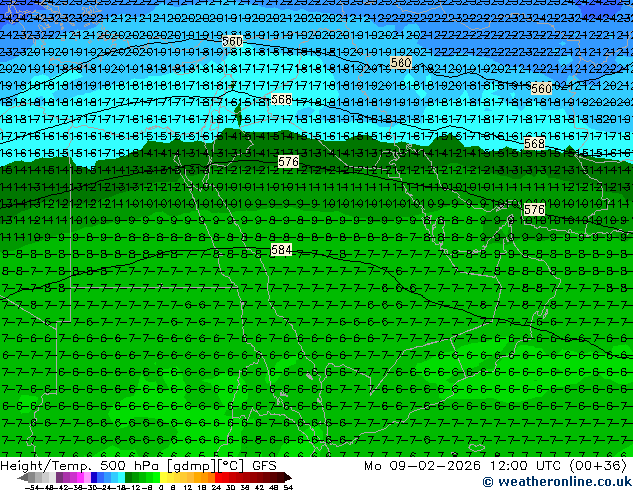Click the (00+36) forecast hour text
The height and width of the screenshot is (490, 634).
coord(598,466)
